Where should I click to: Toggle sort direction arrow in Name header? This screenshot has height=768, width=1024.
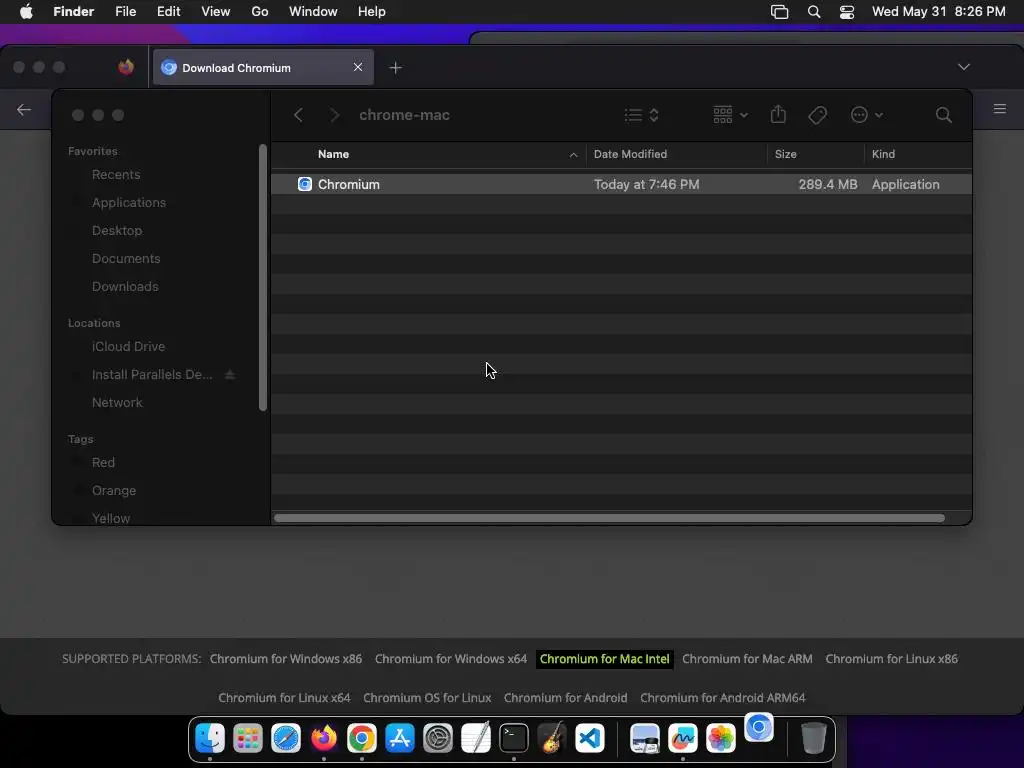click(573, 155)
